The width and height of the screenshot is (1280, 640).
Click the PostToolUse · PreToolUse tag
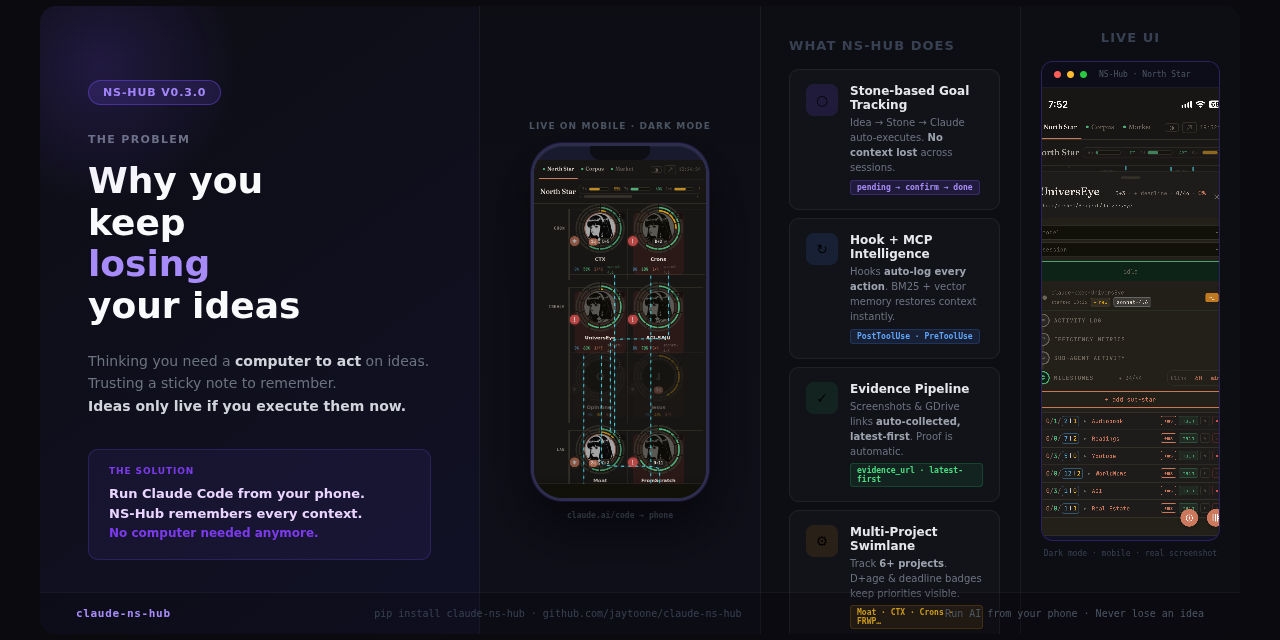[x=915, y=336]
